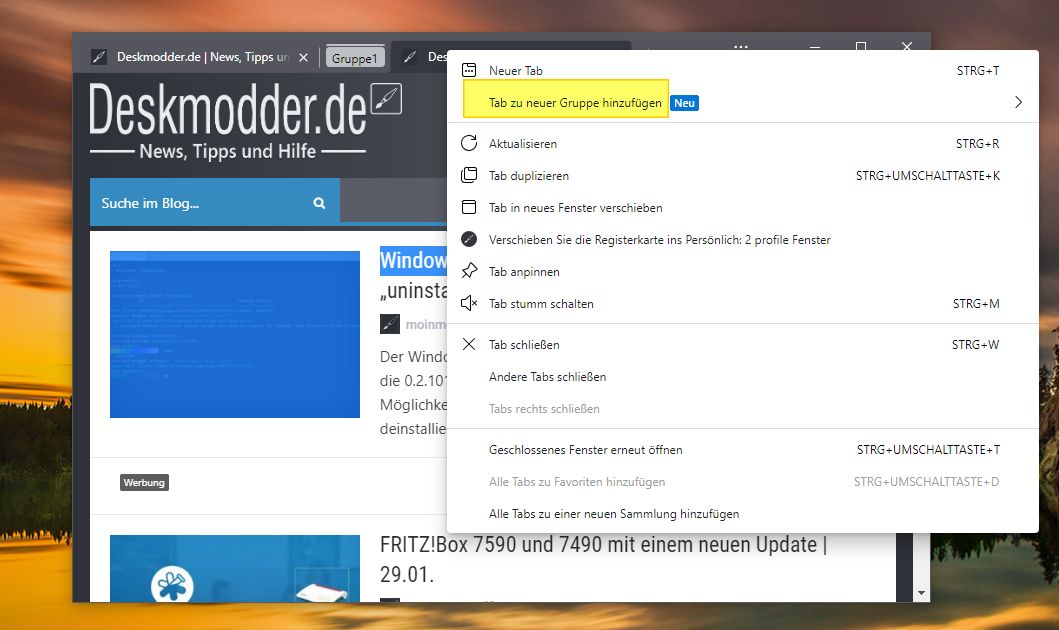Select Tab schließen entry
This screenshot has width=1059, height=630.
point(743,344)
